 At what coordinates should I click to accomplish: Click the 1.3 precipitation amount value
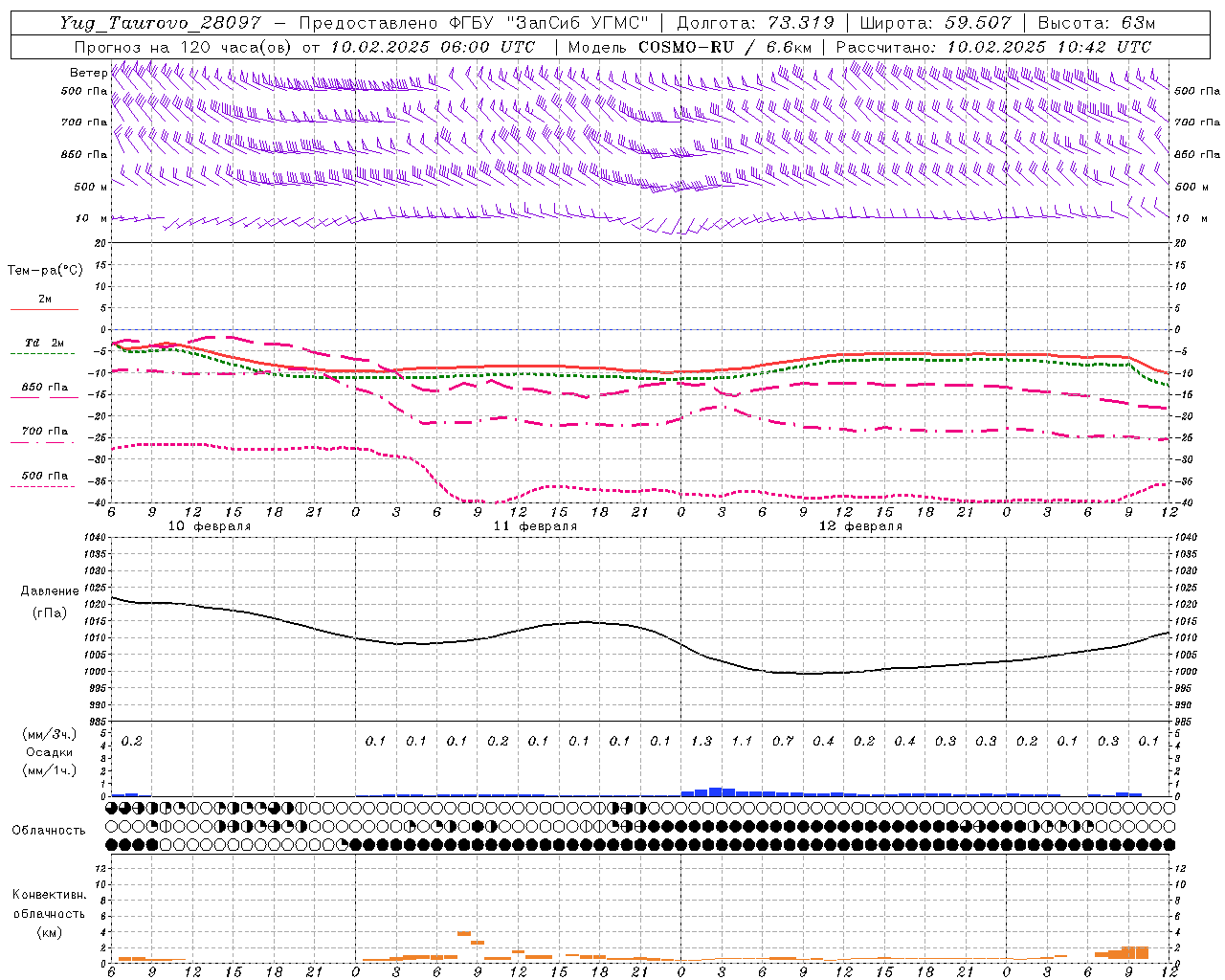(701, 742)
